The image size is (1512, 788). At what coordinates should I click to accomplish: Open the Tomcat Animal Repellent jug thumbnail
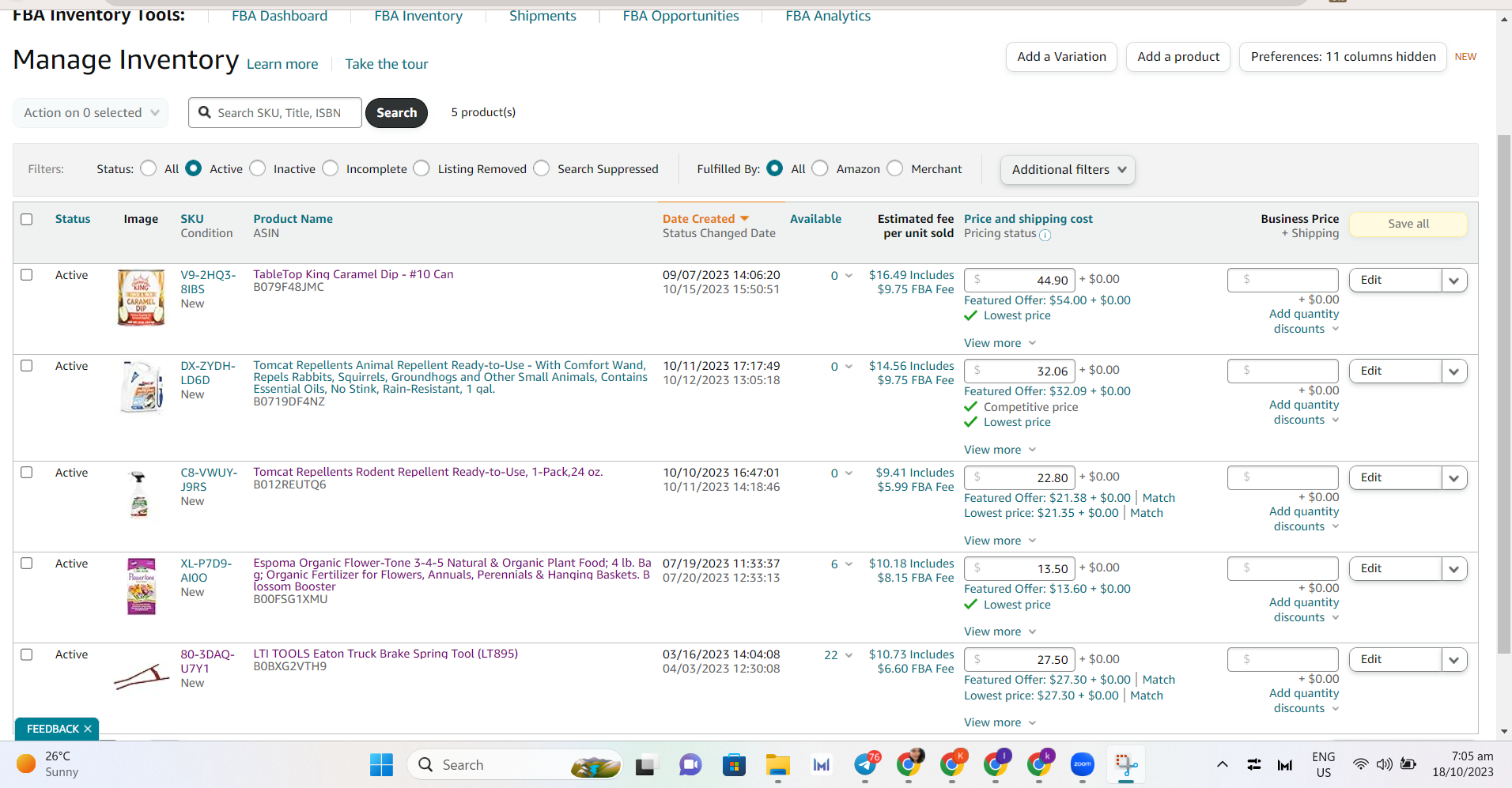[142, 387]
